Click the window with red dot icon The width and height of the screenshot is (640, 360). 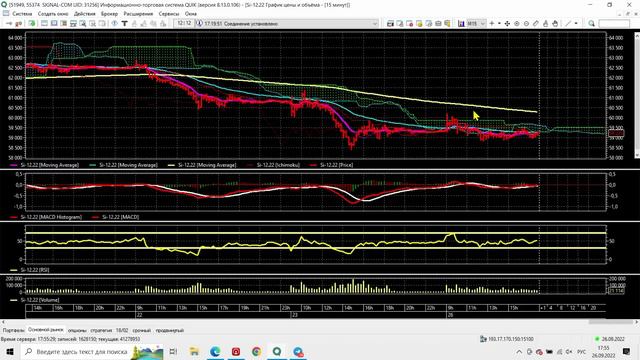pos(409,24)
